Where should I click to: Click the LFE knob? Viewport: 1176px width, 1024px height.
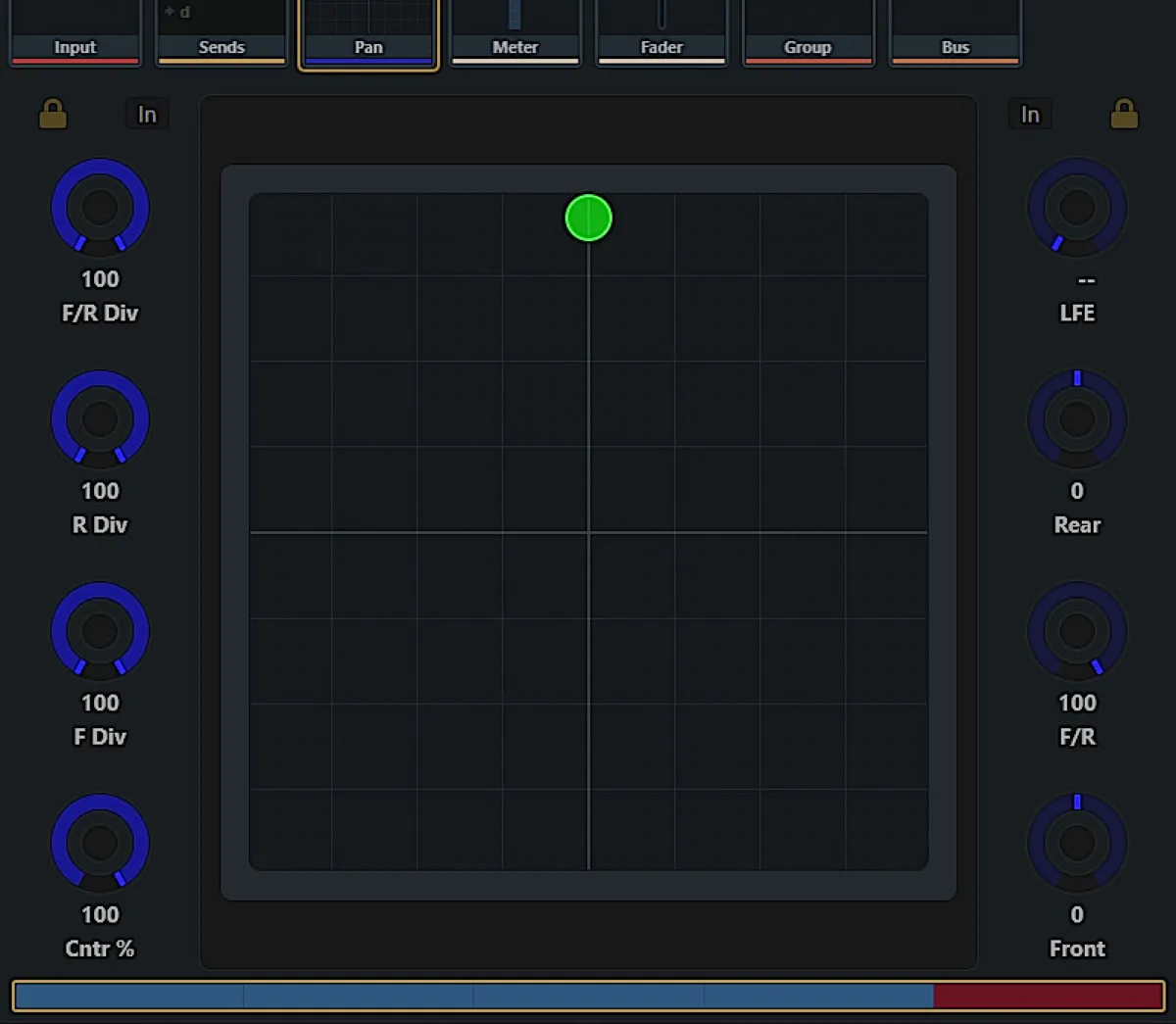coord(1077,208)
